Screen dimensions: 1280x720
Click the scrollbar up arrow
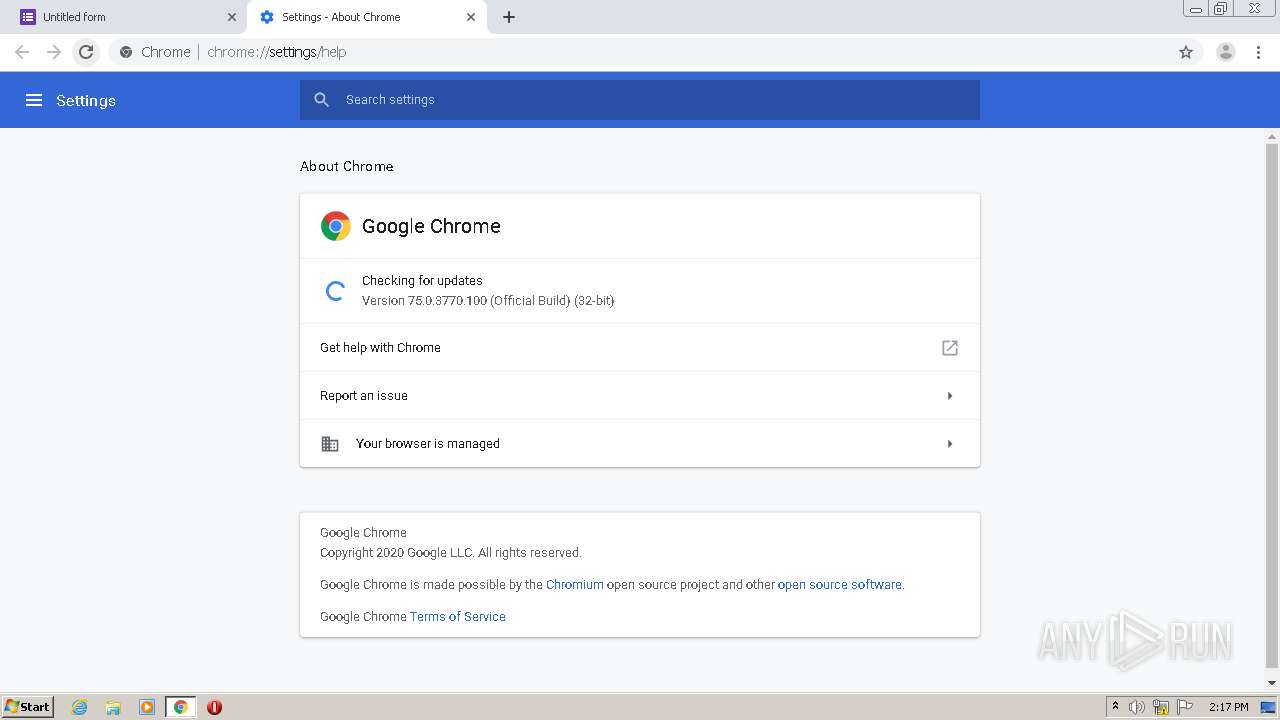tap(1272, 137)
